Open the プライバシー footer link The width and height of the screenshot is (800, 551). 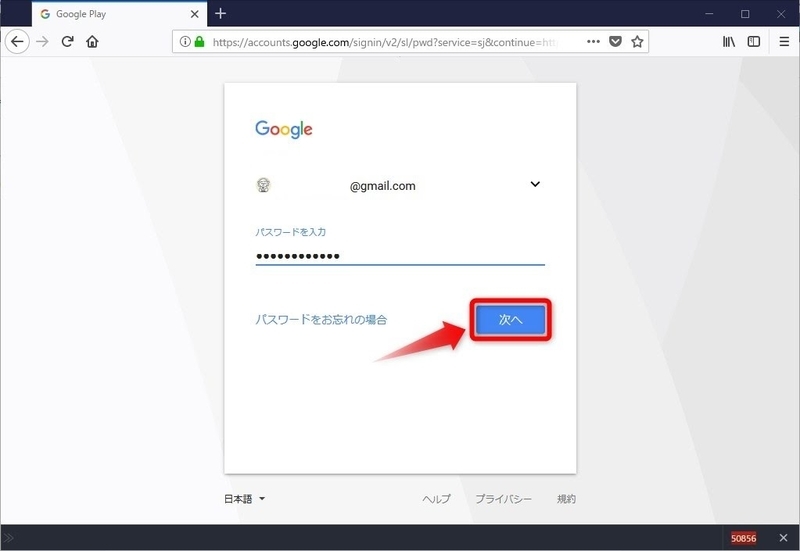(x=503, y=499)
